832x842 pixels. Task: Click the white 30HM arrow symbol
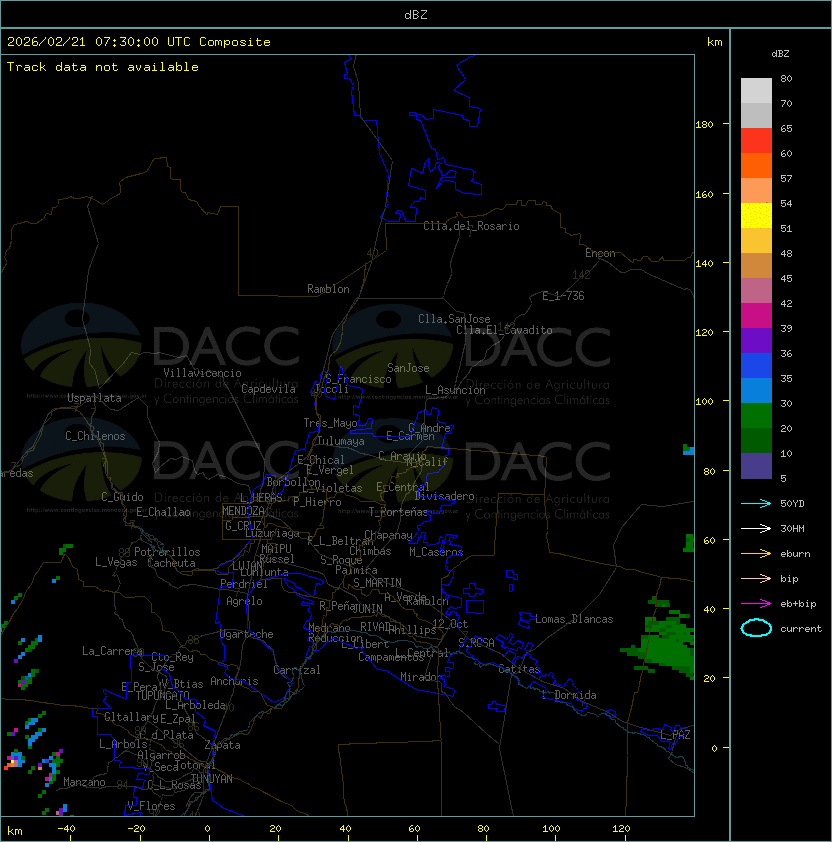[x=756, y=528]
